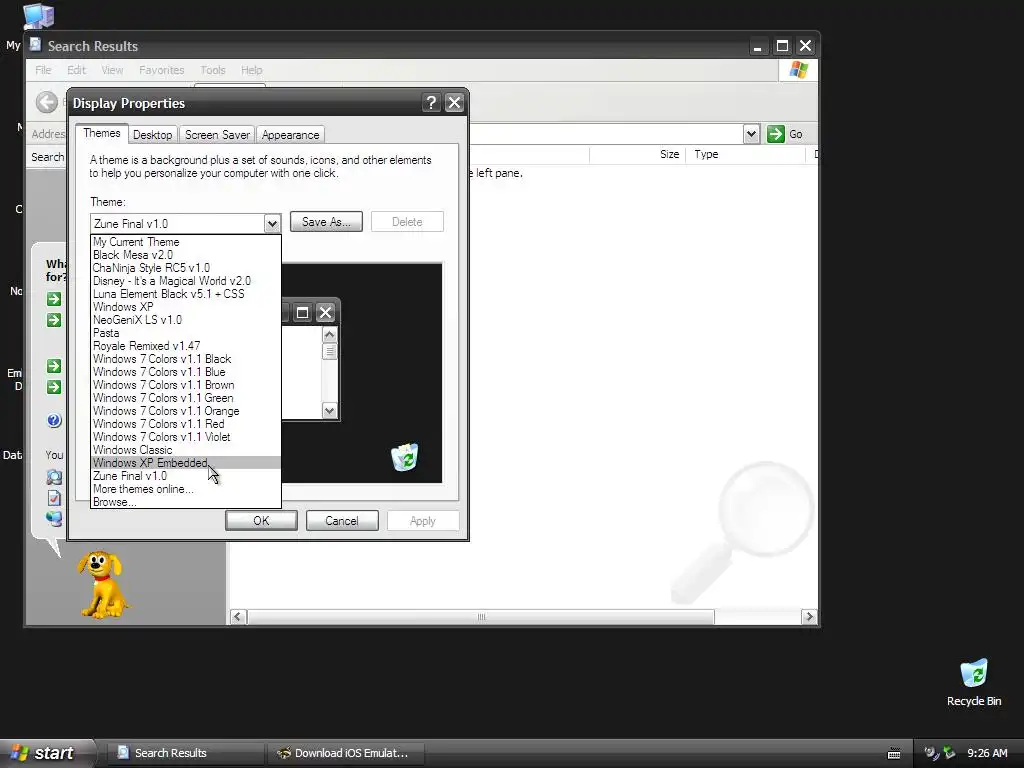Screen dimensions: 1024x768
Task: Click the horizontal scrollbar thumb
Action: [x=481, y=616]
